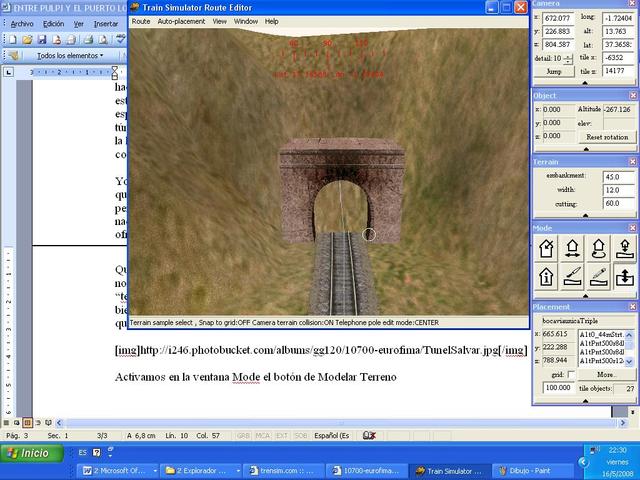Click the More... button in Placement
Viewport: 640px width, 480px height.
(606, 374)
